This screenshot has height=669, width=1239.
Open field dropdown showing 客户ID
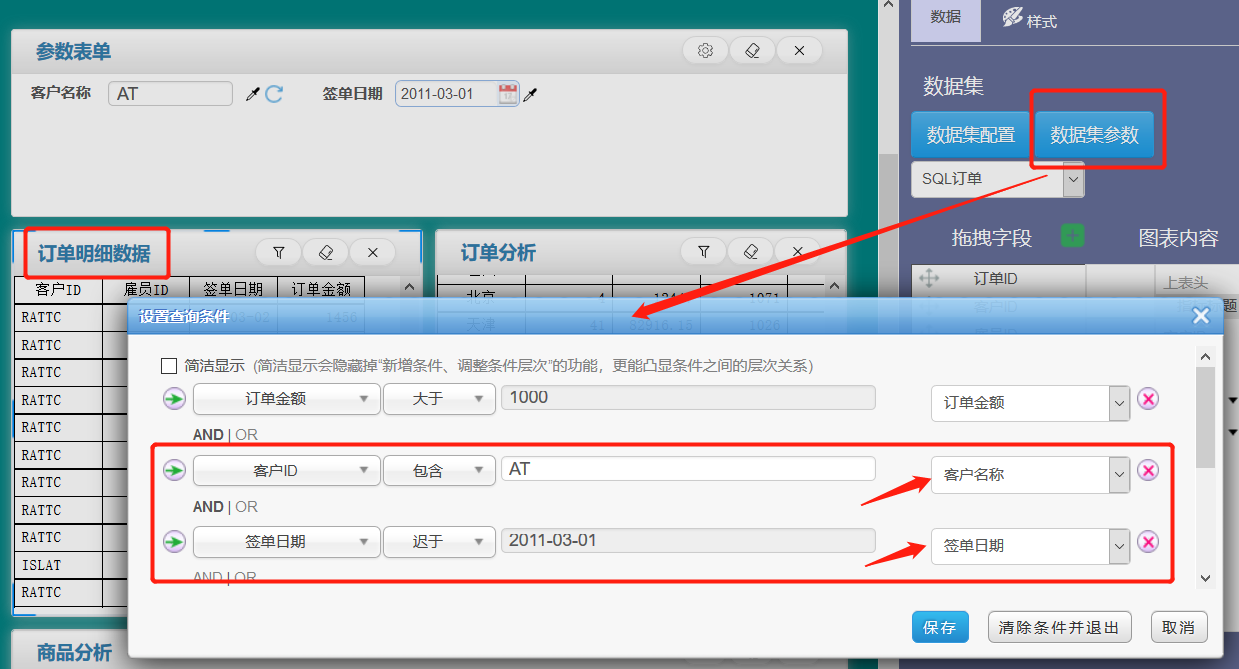[x=286, y=470]
